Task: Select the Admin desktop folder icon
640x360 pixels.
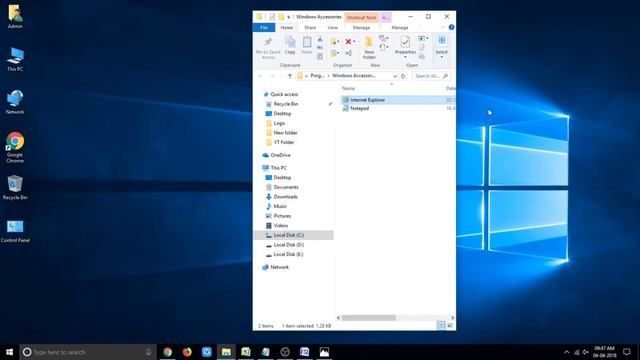Action: pos(15,17)
